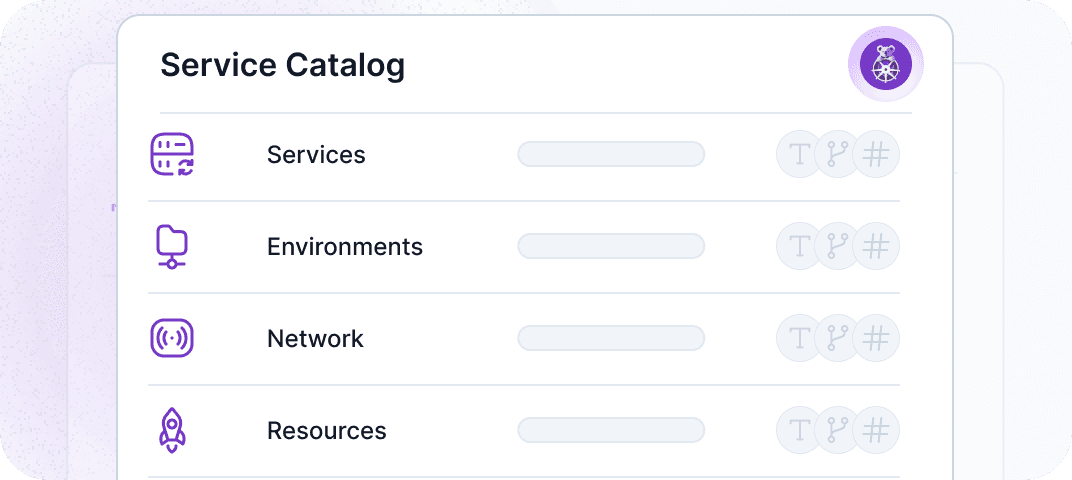The image size is (1072, 480).
Task: Open the Environments catalog entry
Action: tap(345, 247)
